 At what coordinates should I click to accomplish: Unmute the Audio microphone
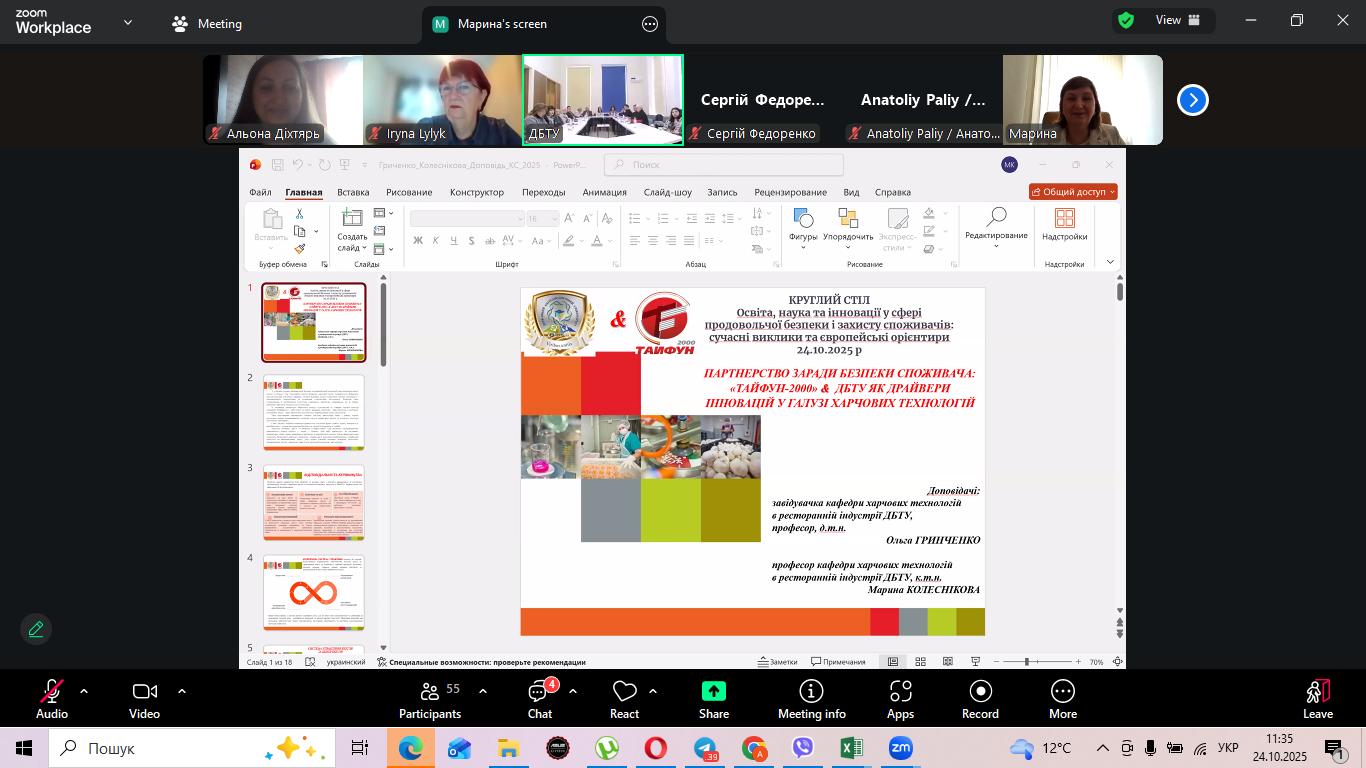tap(51, 692)
